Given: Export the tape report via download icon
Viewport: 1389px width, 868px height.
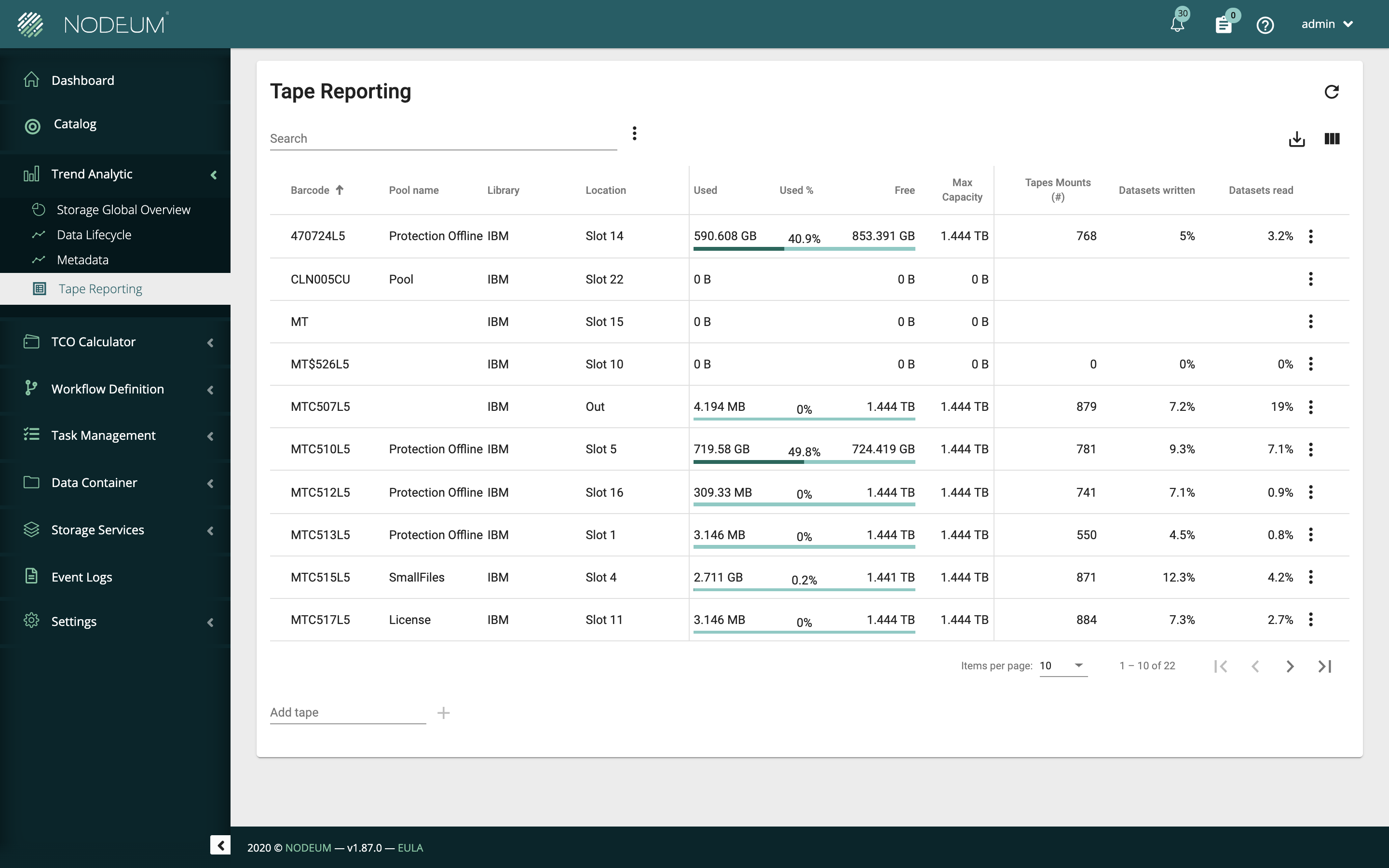Looking at the screenshot, I should [x=1296, y=138].
